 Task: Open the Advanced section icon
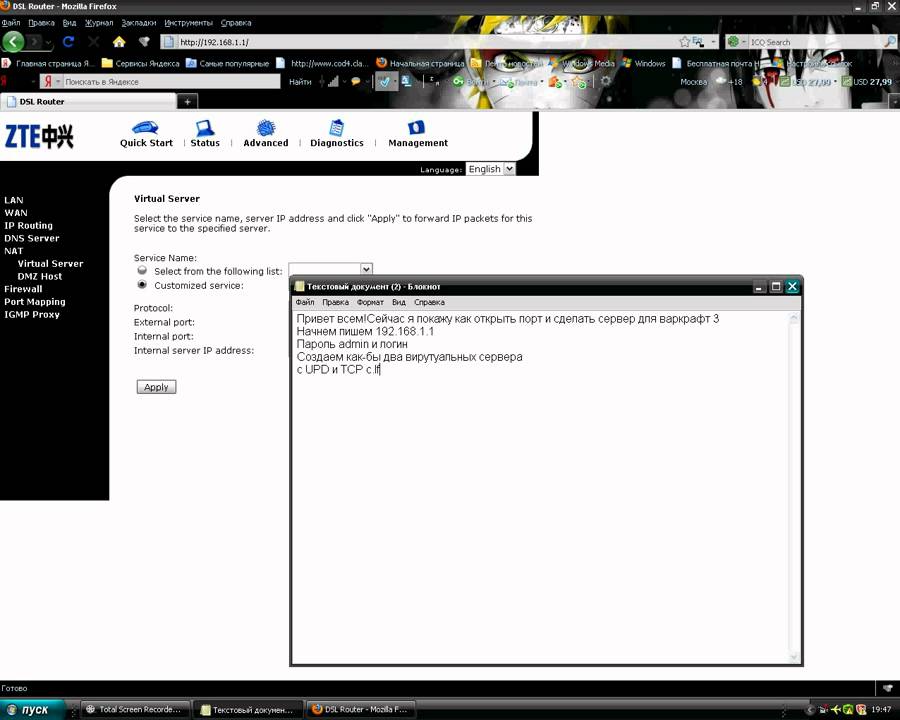[x=265, y=127]
